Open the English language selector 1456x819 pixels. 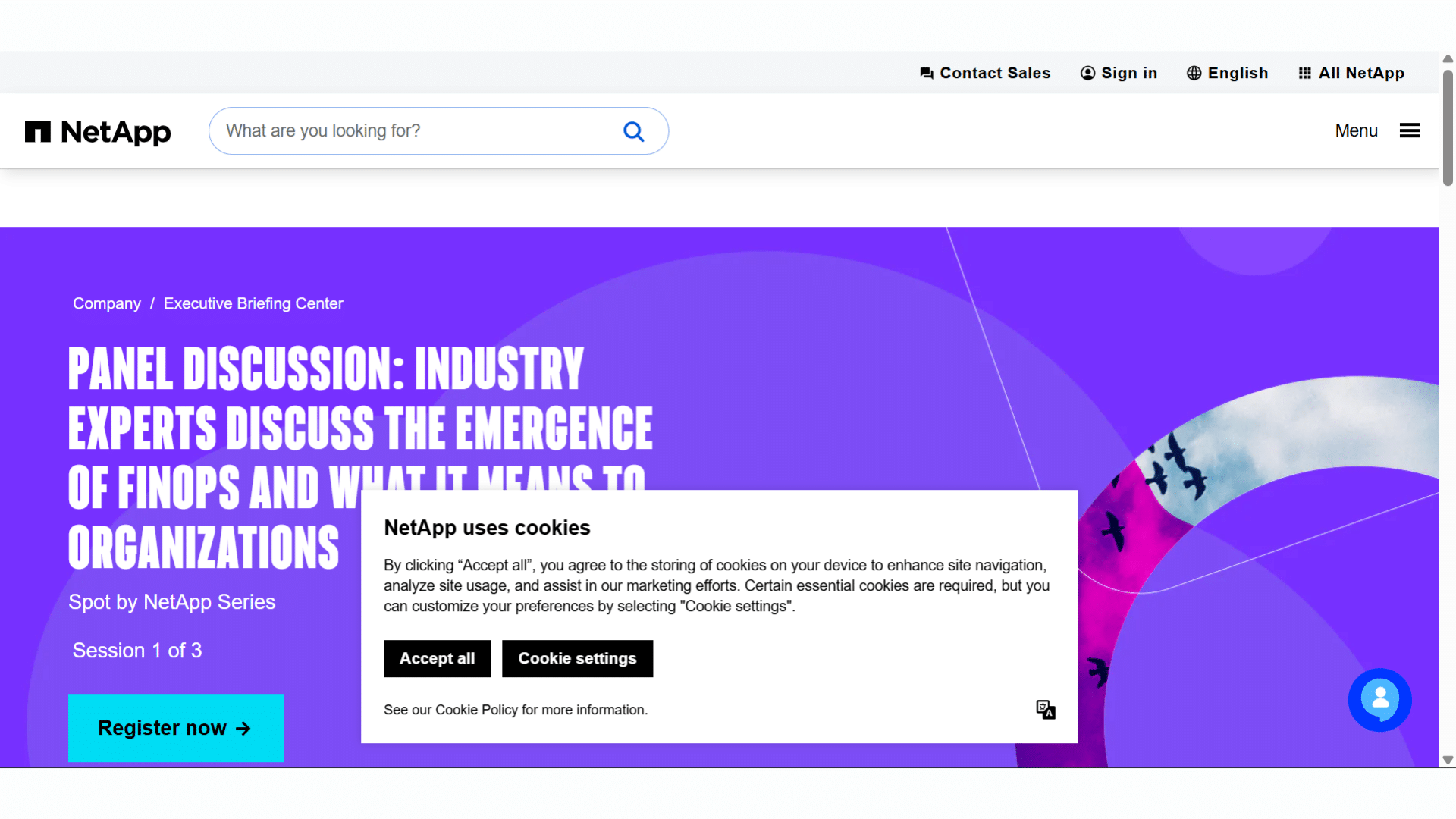tap(1227, 73)
